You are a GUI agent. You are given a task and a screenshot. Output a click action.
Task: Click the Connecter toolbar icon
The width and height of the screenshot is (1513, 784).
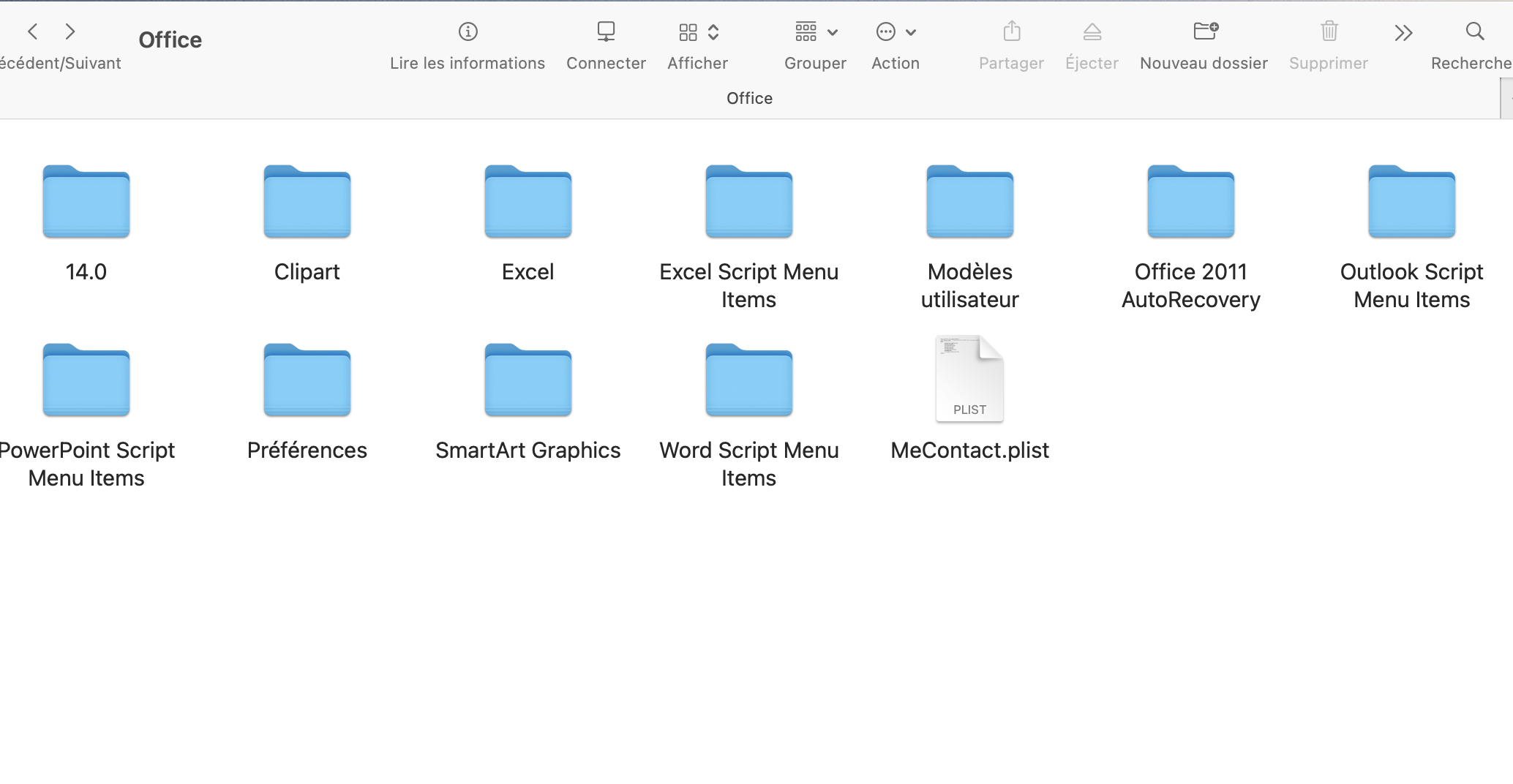[606, 31]
